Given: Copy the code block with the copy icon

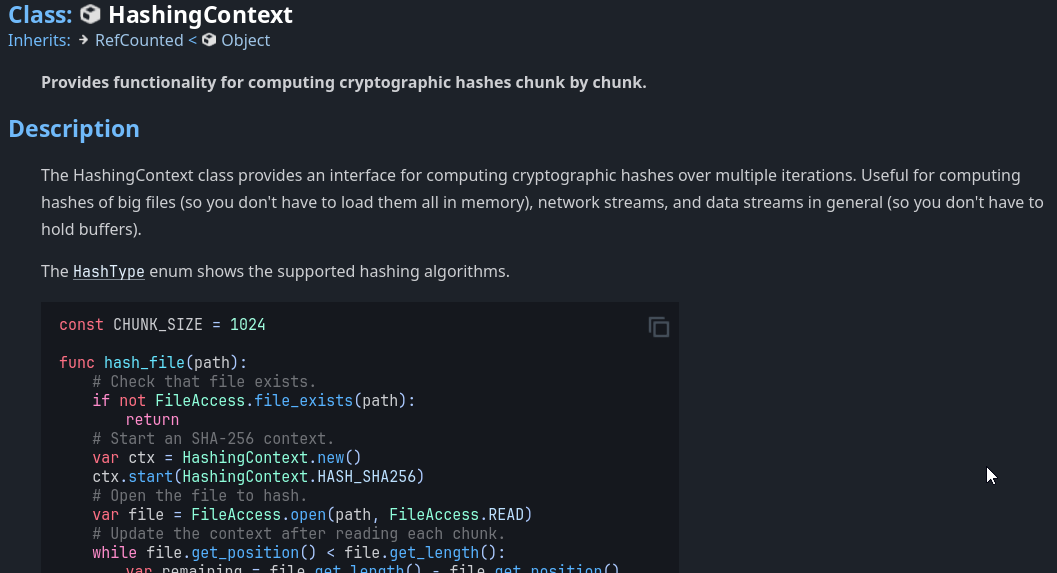Looking at the screenshot, I should [658, 327].
